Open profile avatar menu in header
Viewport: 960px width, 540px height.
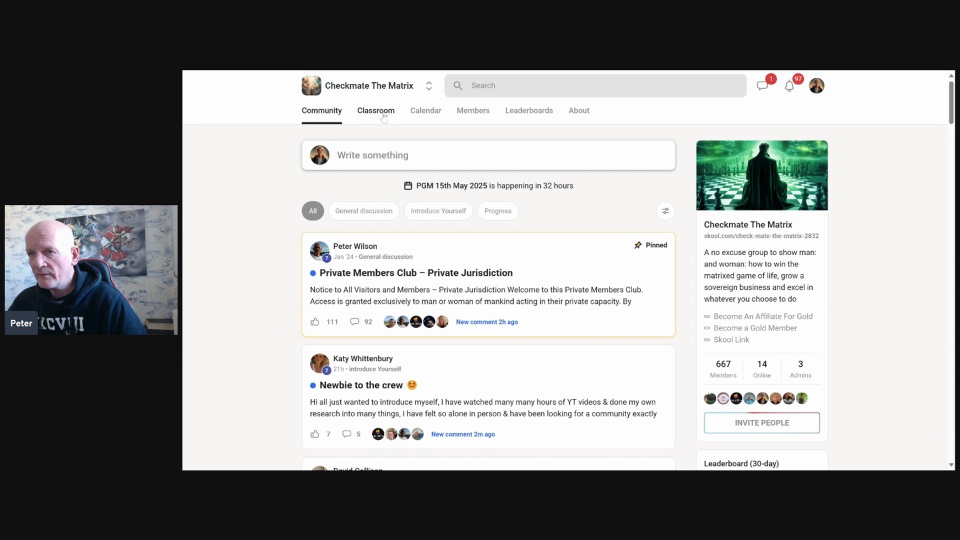tap(816, 86)
